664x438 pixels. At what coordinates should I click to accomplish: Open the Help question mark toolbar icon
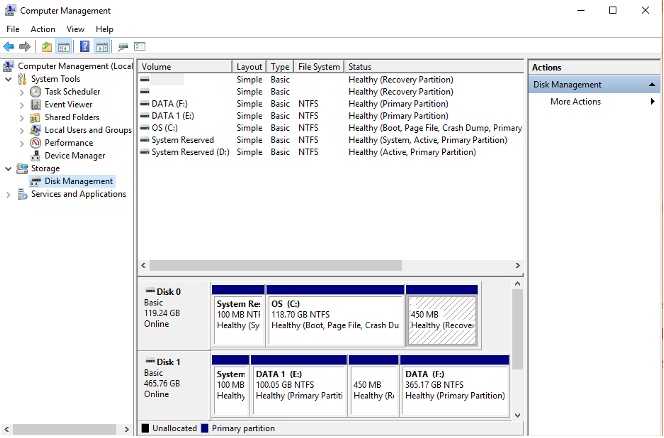click(85, 46)
